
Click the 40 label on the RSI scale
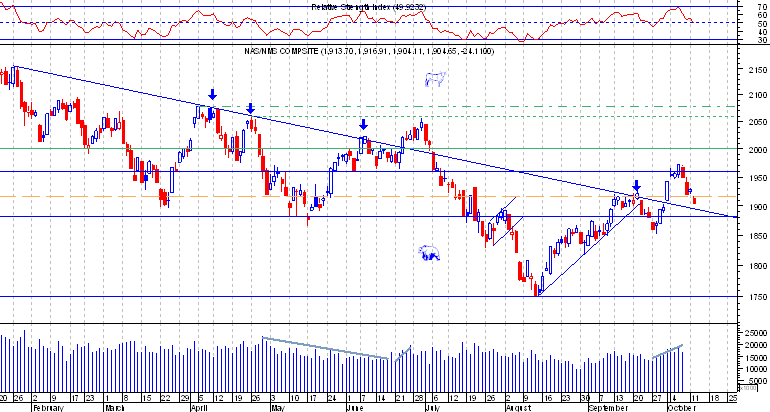pyautogui.click(x=762, y=31)
